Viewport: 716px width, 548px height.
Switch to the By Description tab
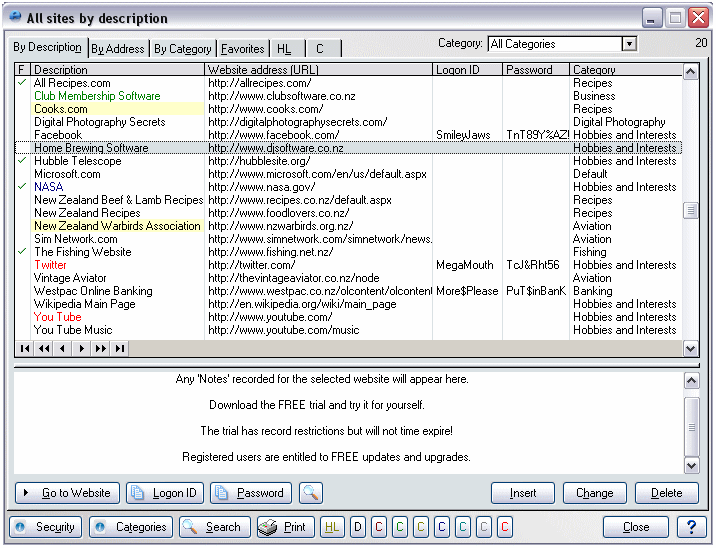[x=47, y=47]
